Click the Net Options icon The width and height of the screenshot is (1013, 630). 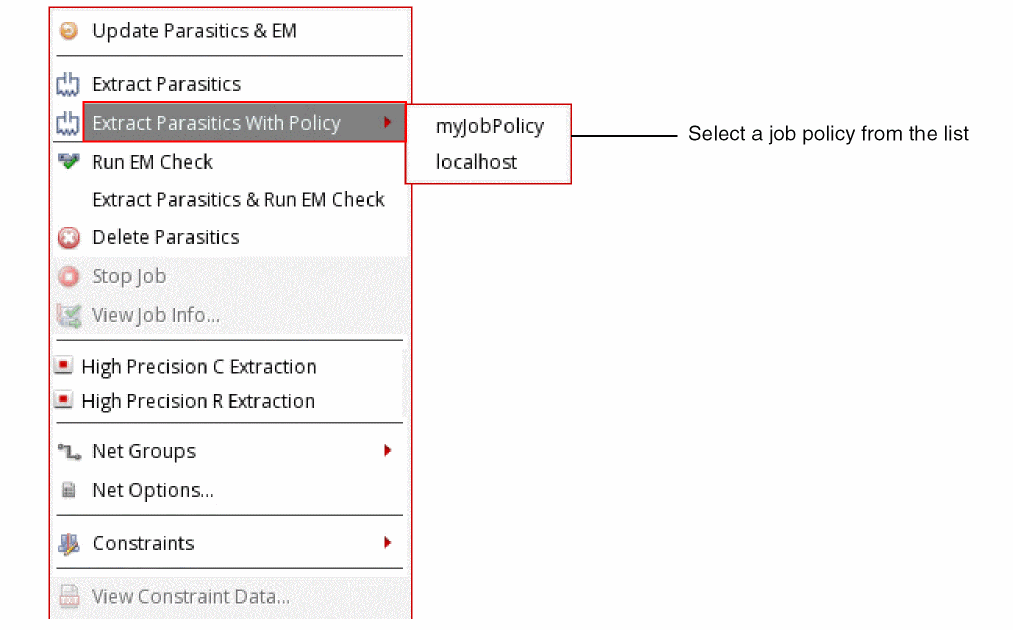[x=68, y=491]
